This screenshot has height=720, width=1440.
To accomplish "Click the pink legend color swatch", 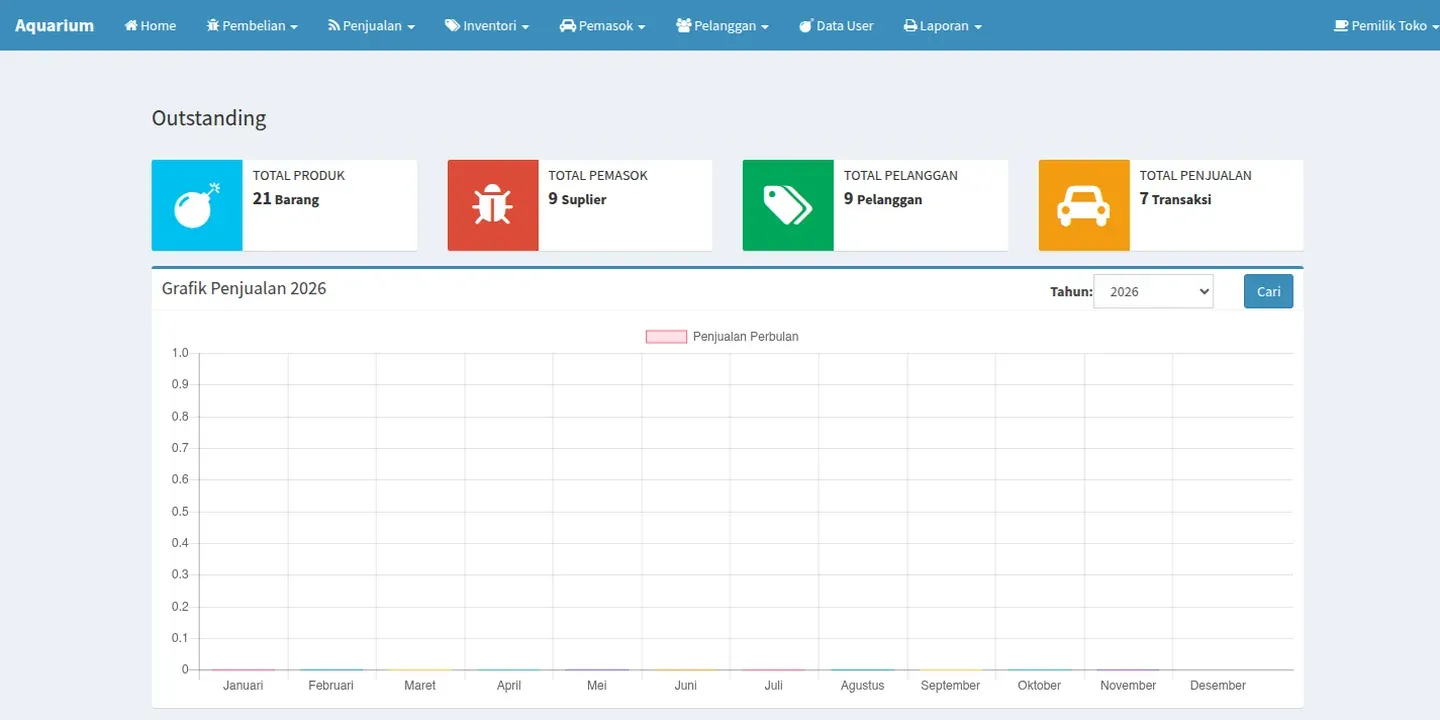I will tap(666, 337).
